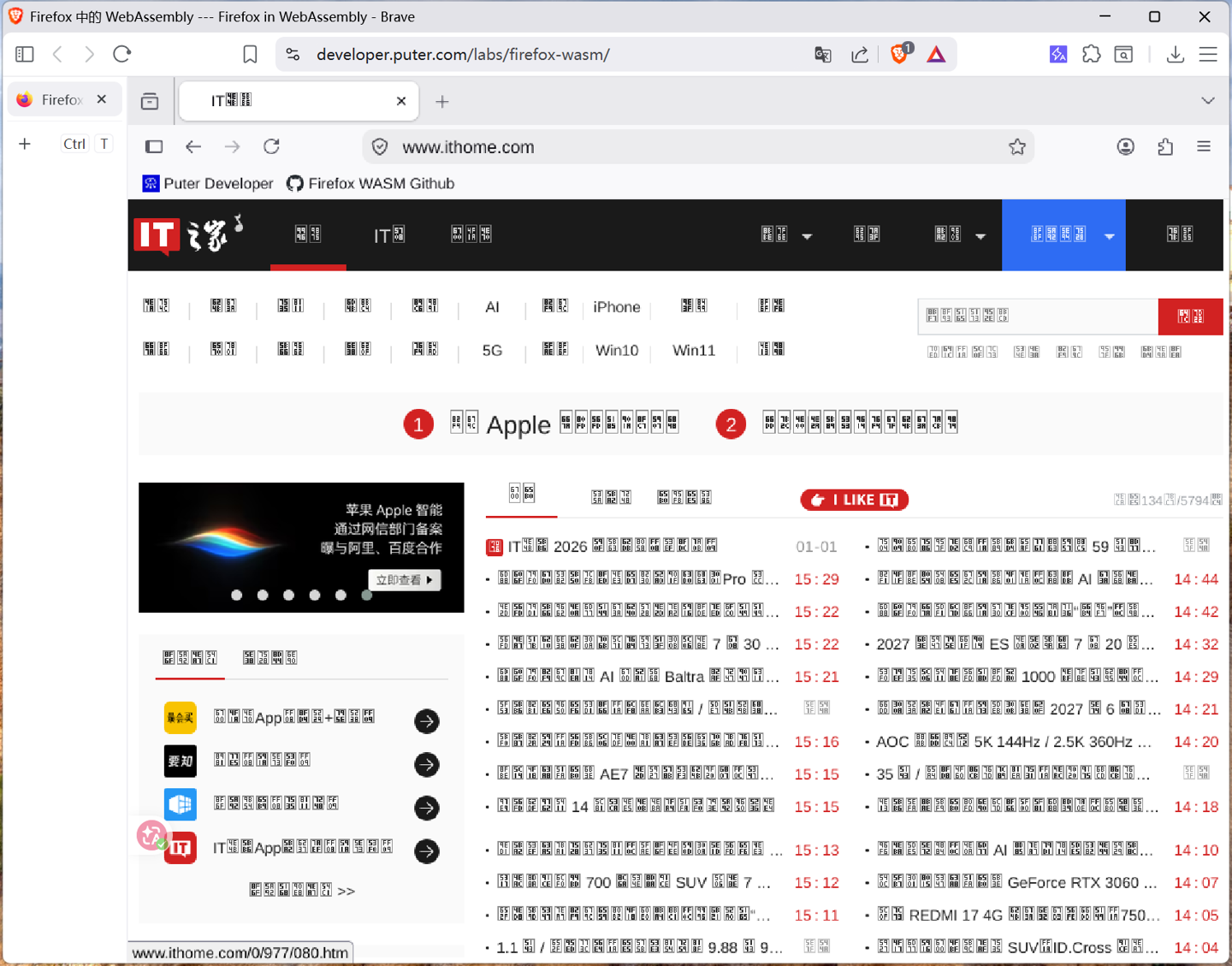Click the IT home site logo
This screenshot has height=966, width=1232.
tap(188, 234)
